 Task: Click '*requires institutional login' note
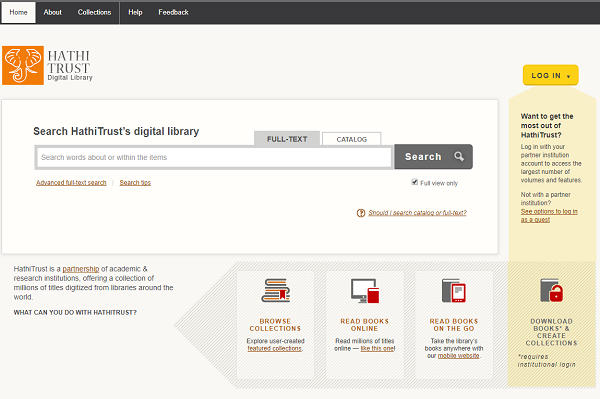pos(546,361)
